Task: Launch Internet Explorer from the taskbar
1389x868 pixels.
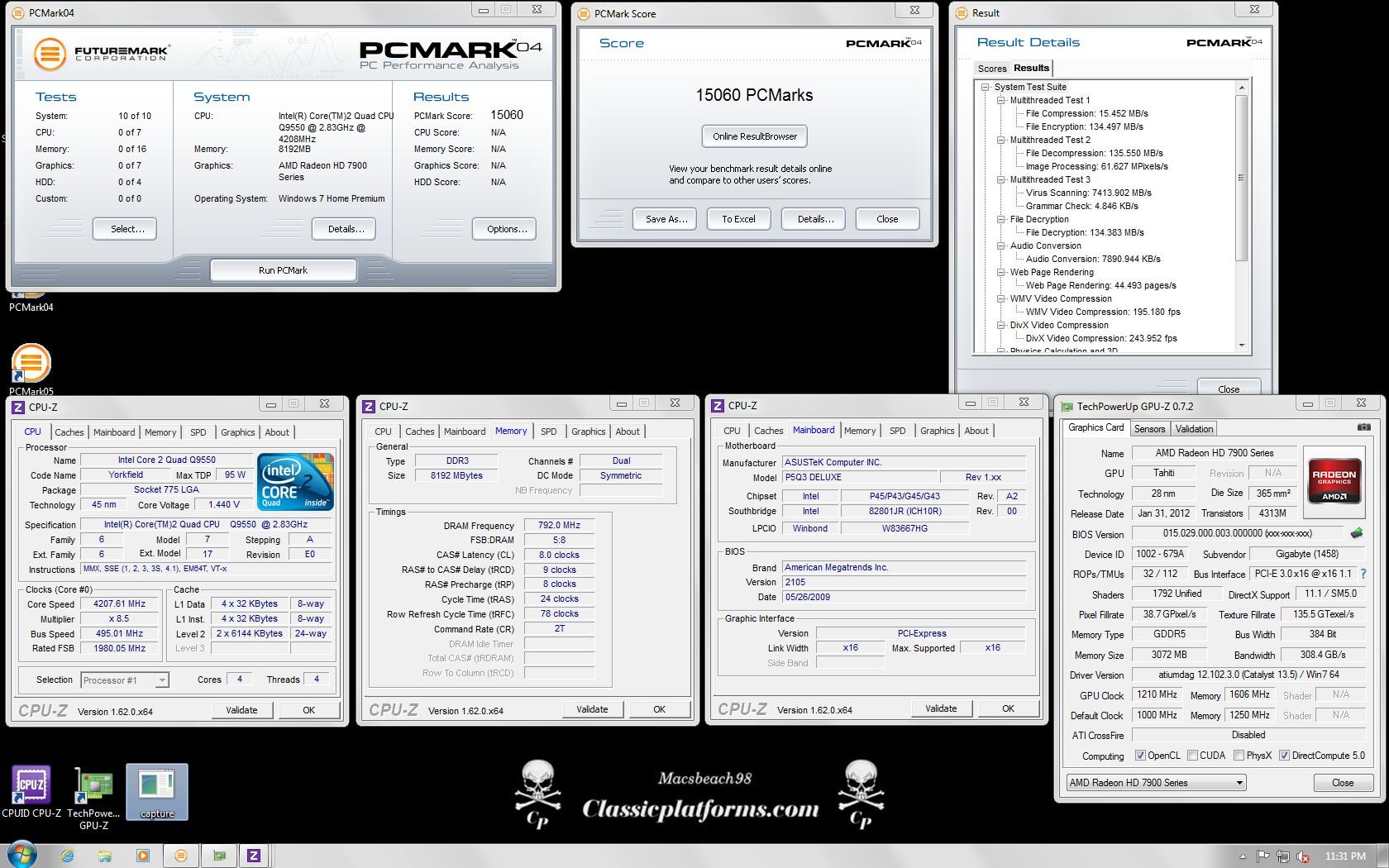Action: 67,856
